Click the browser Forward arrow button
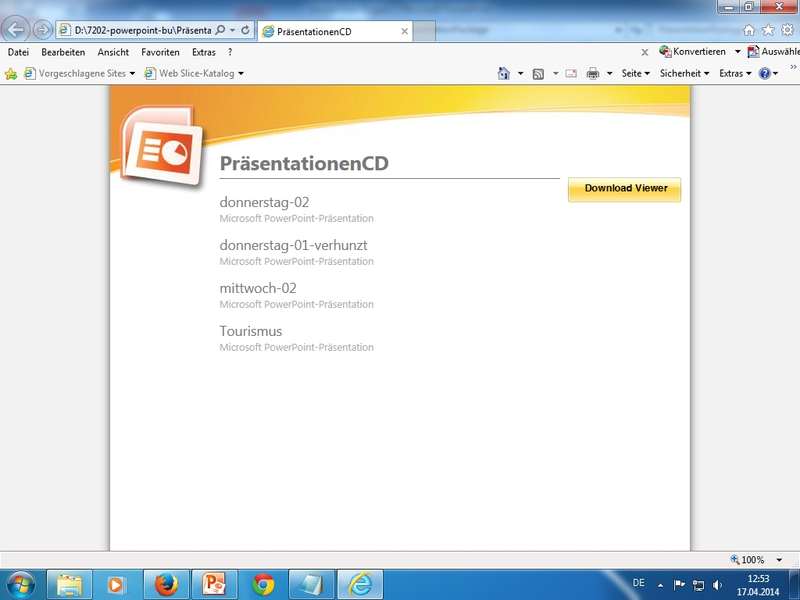The width and height of the screenshot is (800, 600). point(43,30)
